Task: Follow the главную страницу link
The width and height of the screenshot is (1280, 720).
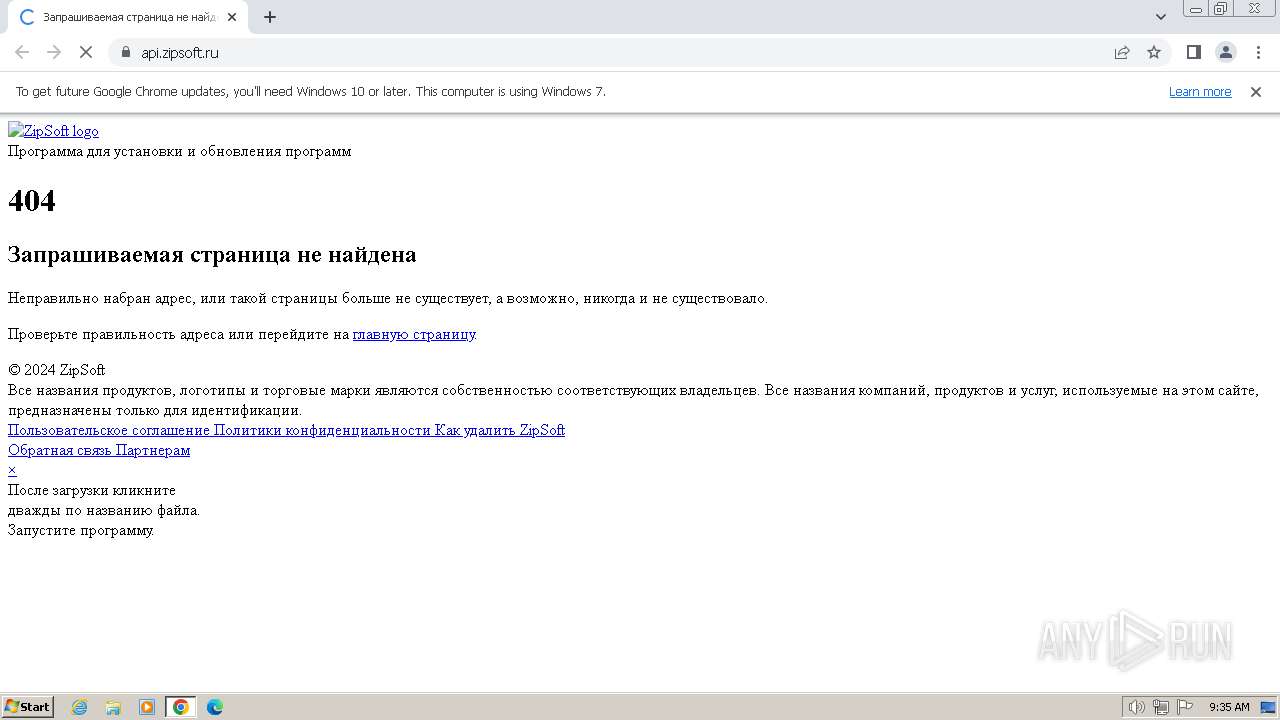Action: click(414, 334)
